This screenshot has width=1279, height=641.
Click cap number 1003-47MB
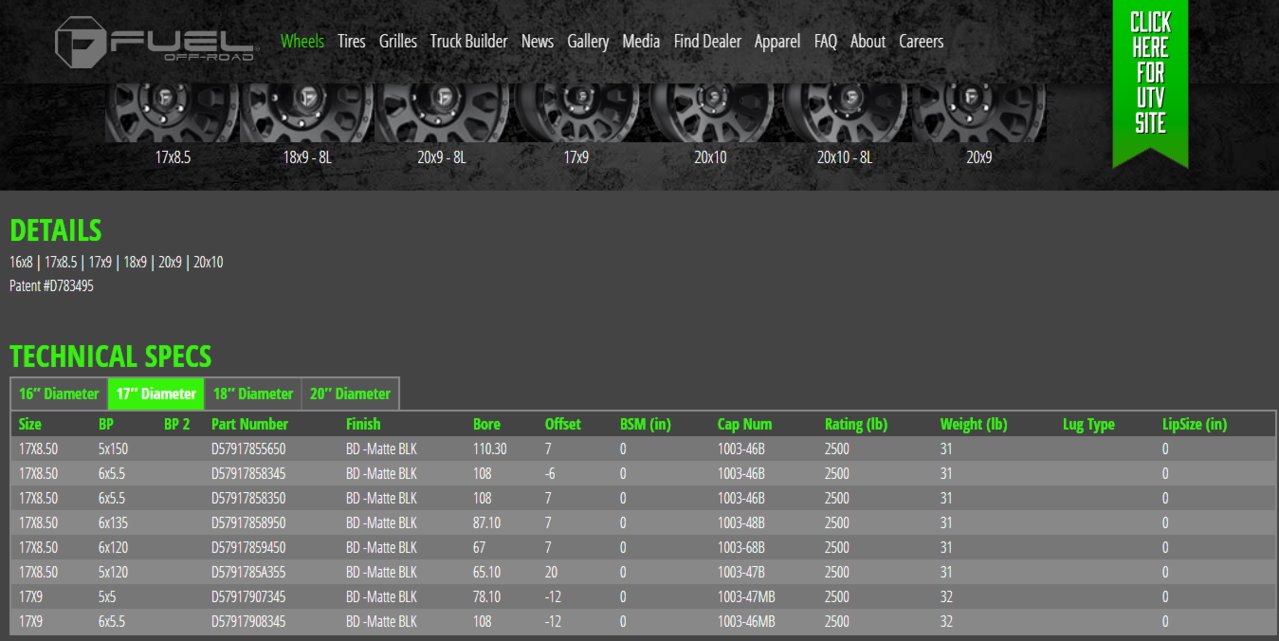tap(745, 597)
